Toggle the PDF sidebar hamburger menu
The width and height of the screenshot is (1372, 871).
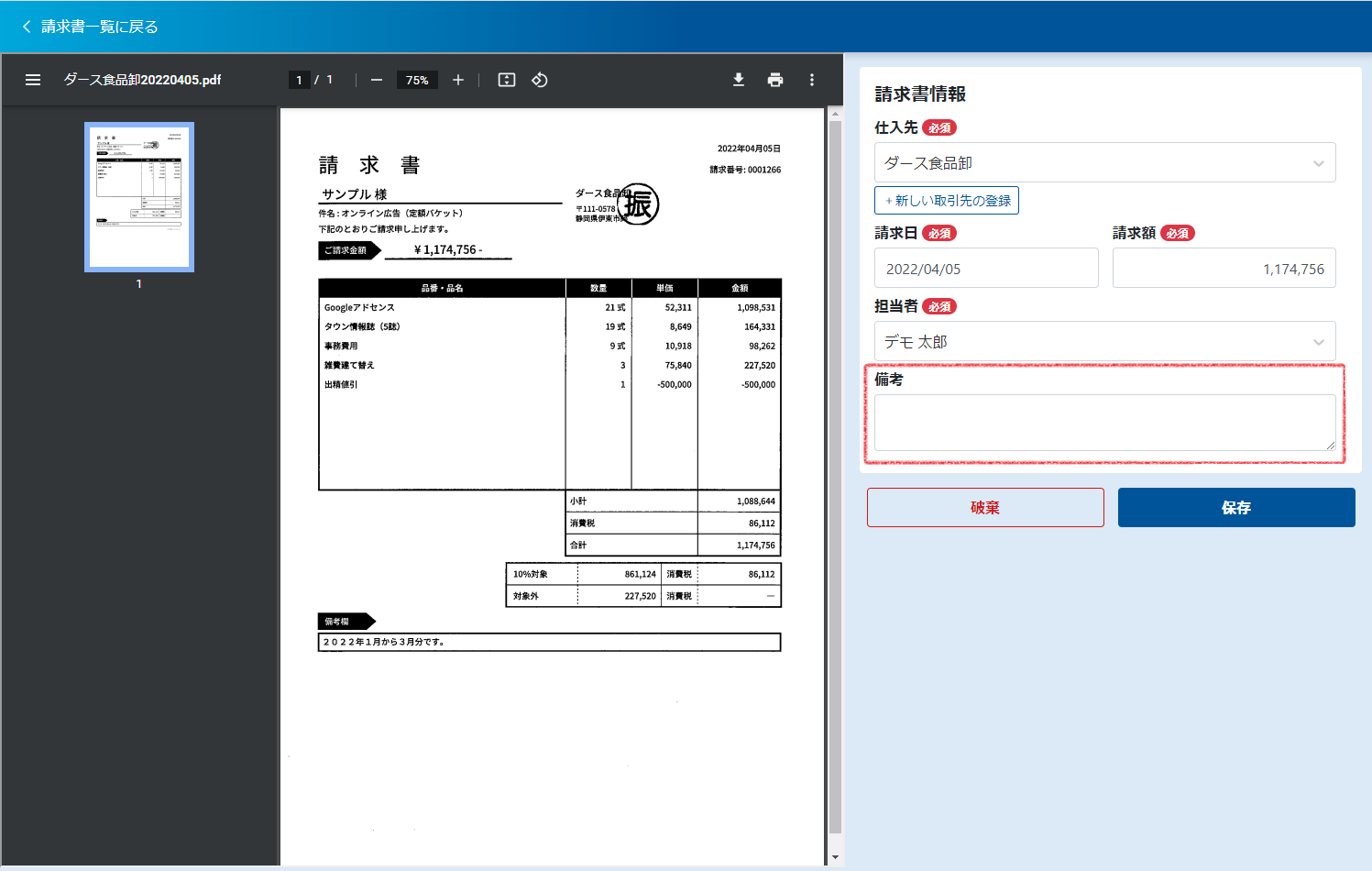coord(33,80)
